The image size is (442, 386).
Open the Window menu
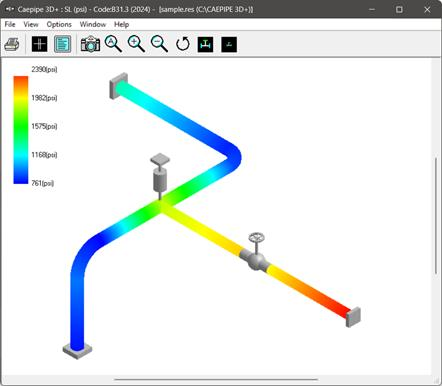[x=93, y=24]
